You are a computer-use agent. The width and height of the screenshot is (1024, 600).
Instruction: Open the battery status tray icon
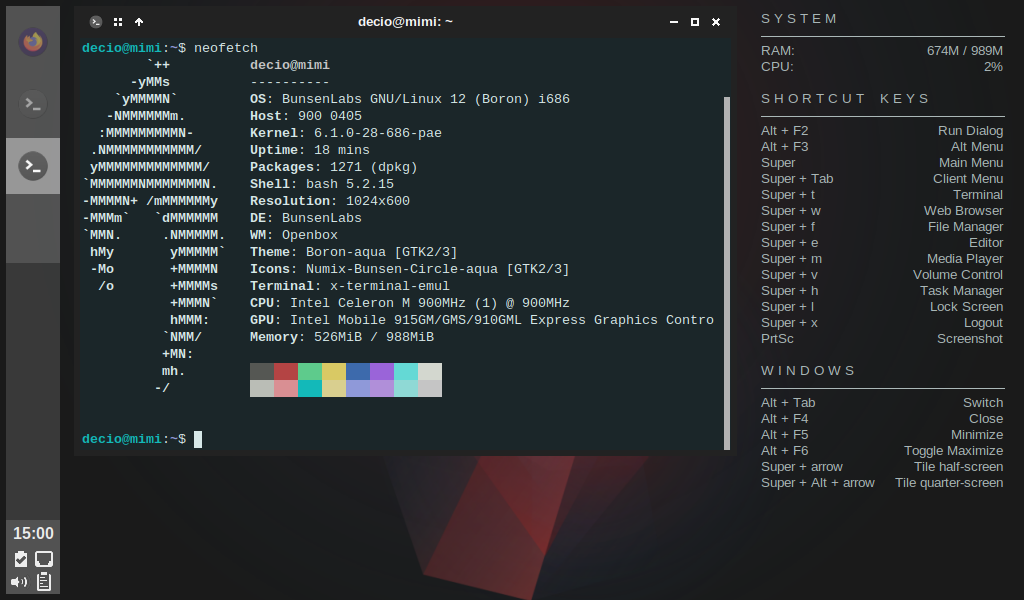point(21,559)
